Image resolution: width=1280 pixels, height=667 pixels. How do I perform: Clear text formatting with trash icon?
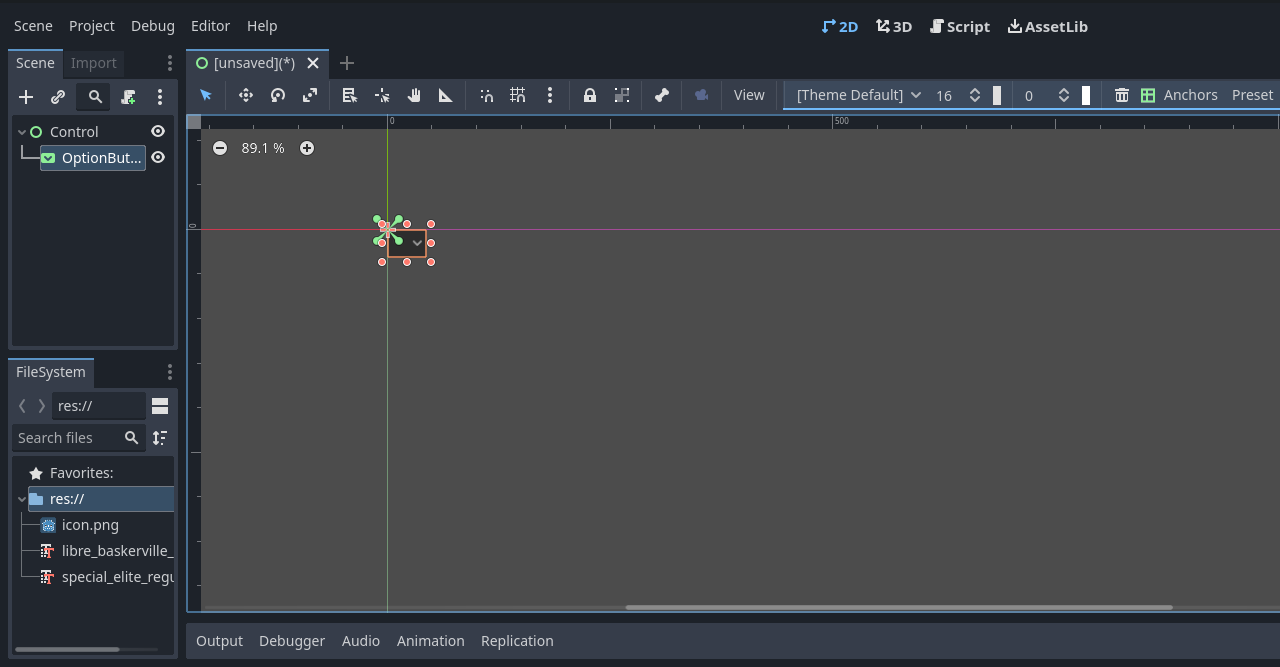click(1122, 95)
